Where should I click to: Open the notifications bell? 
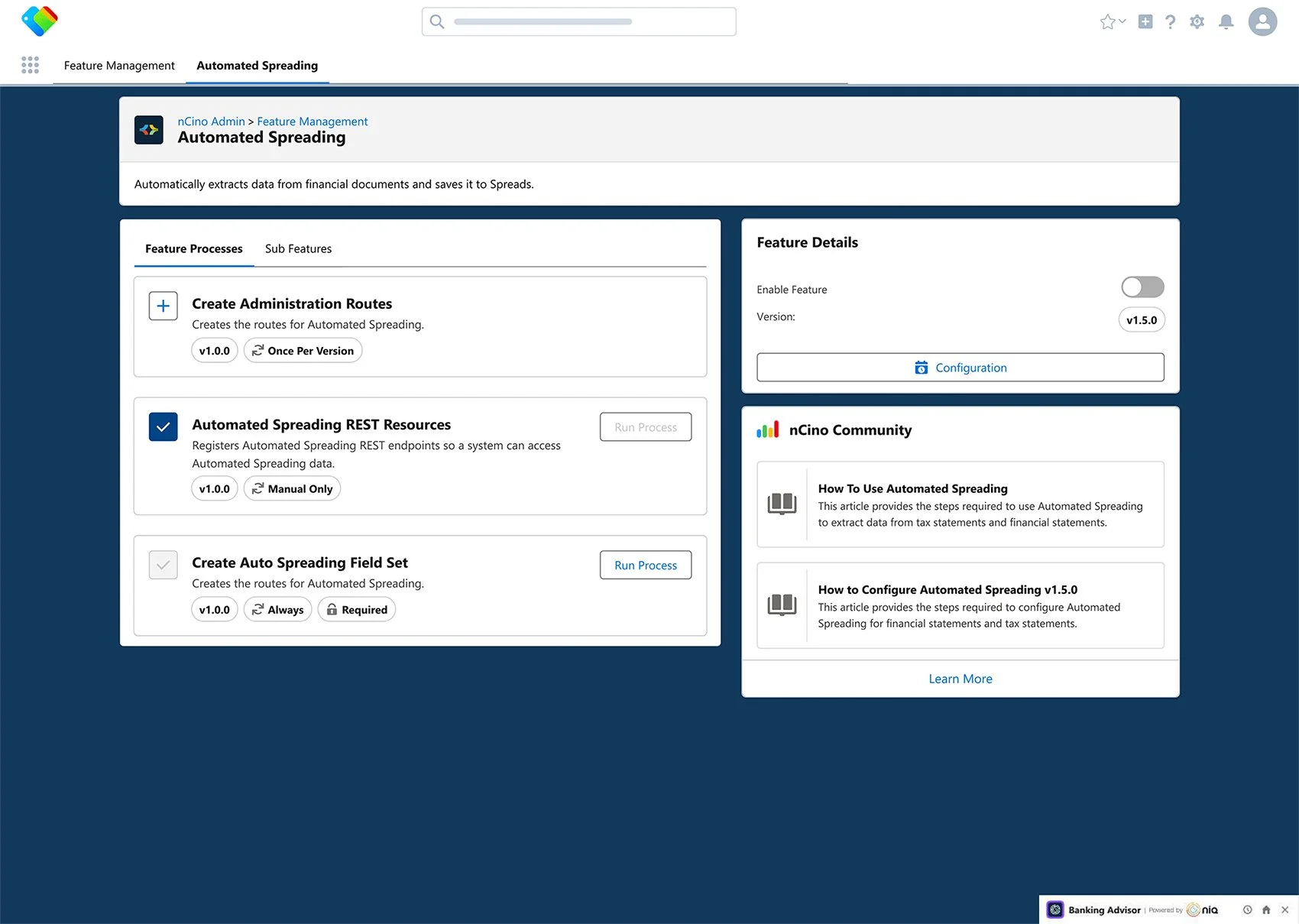pyautogui.click(x=1226, y=21)
